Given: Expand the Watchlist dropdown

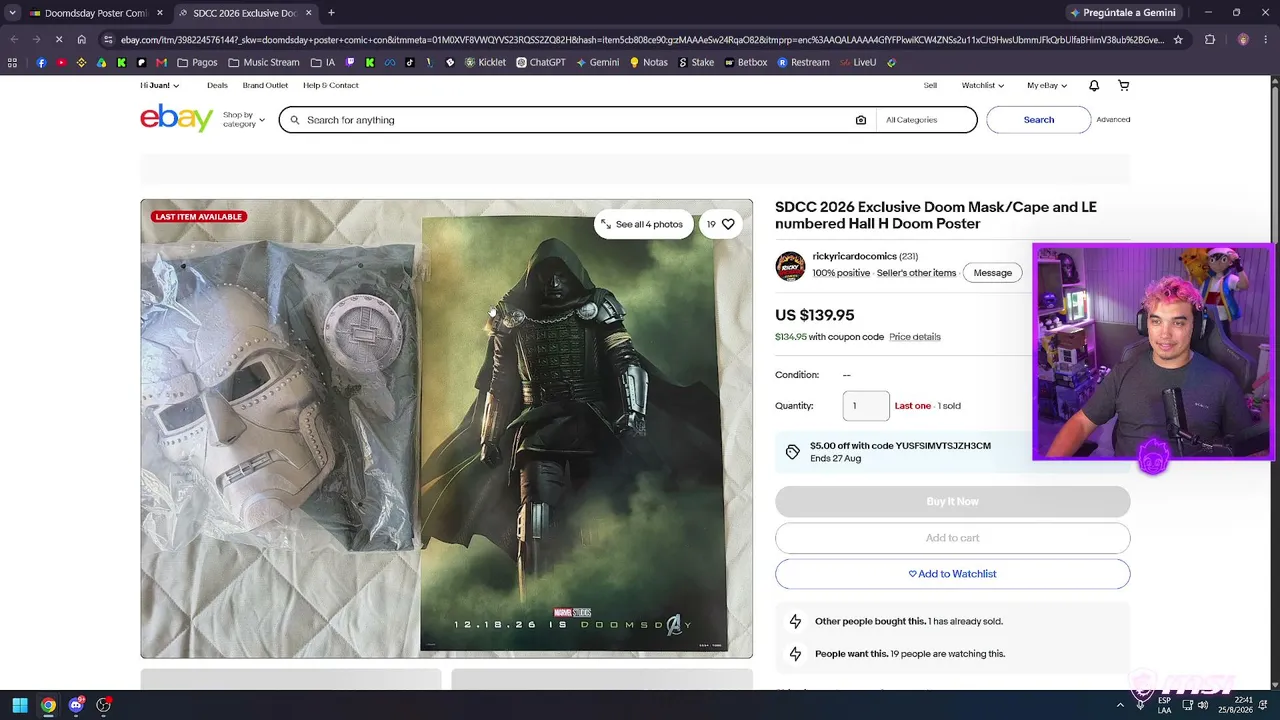Looking at the screenshot, I should (x=983, y=86).
